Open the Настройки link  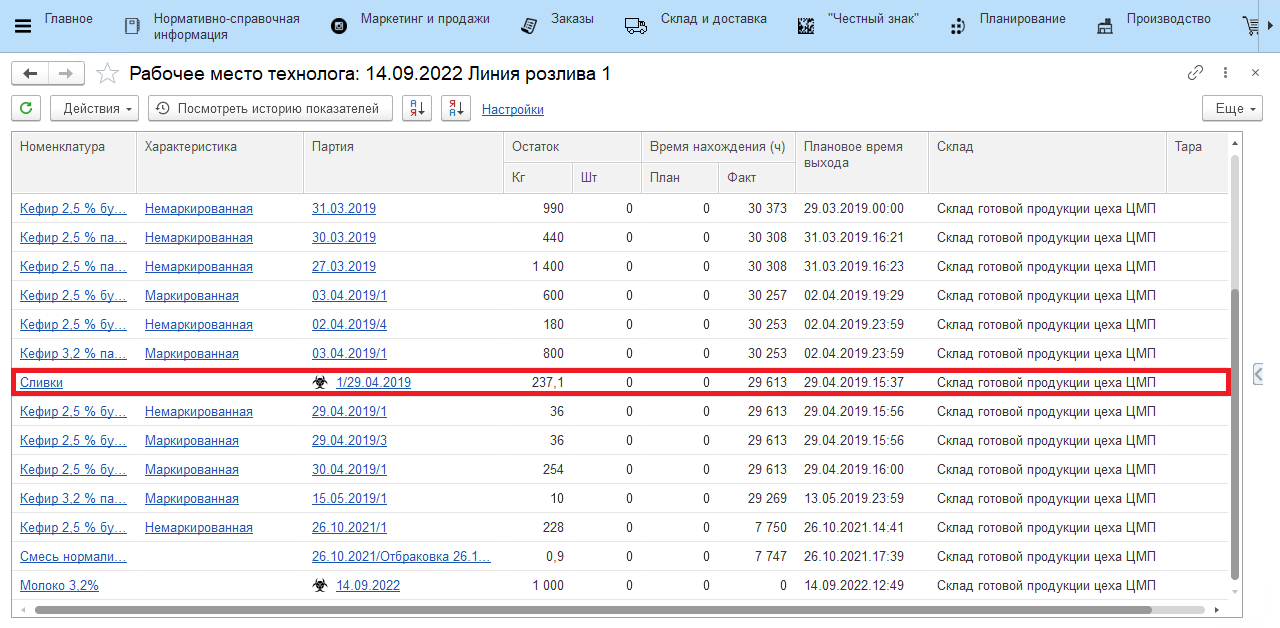[512, 110]
